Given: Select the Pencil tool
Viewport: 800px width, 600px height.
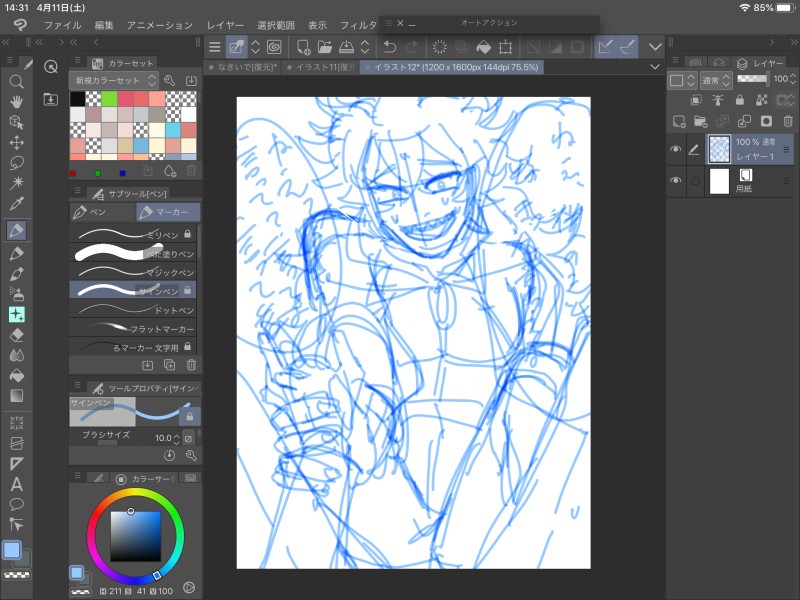Looking at the screenshot, I should click(x=16, y=254).
